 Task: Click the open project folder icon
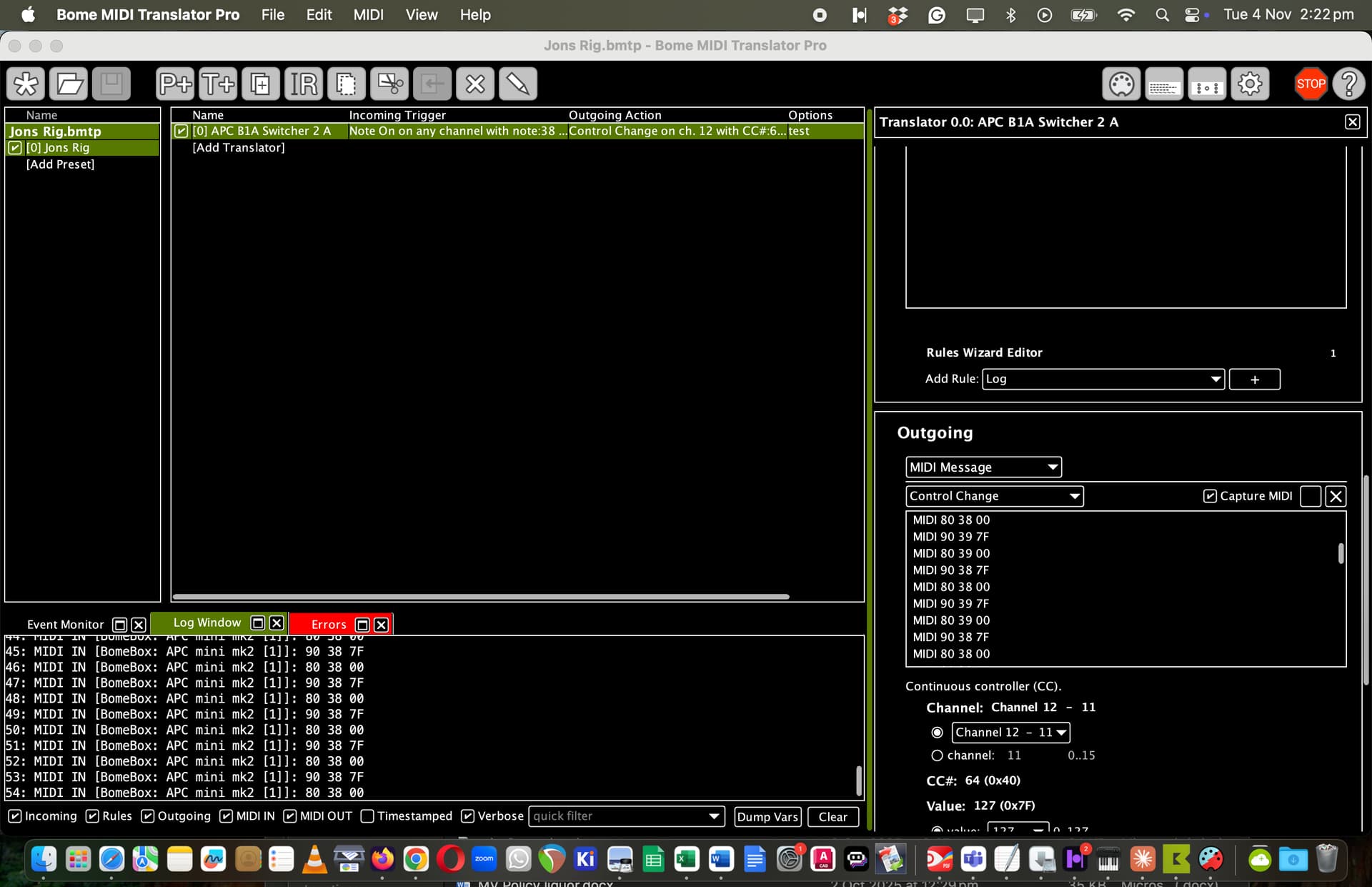pos(69,84)
